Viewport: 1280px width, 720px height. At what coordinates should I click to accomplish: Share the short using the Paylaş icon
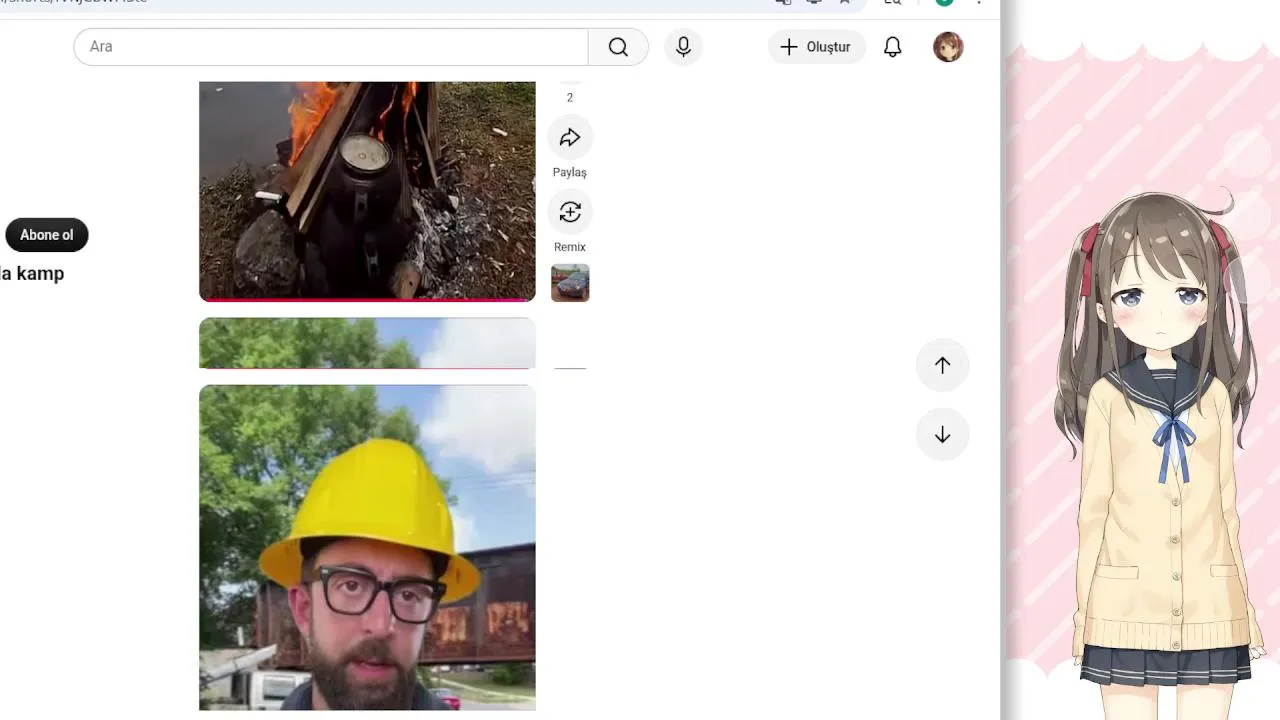pos(570,138)
